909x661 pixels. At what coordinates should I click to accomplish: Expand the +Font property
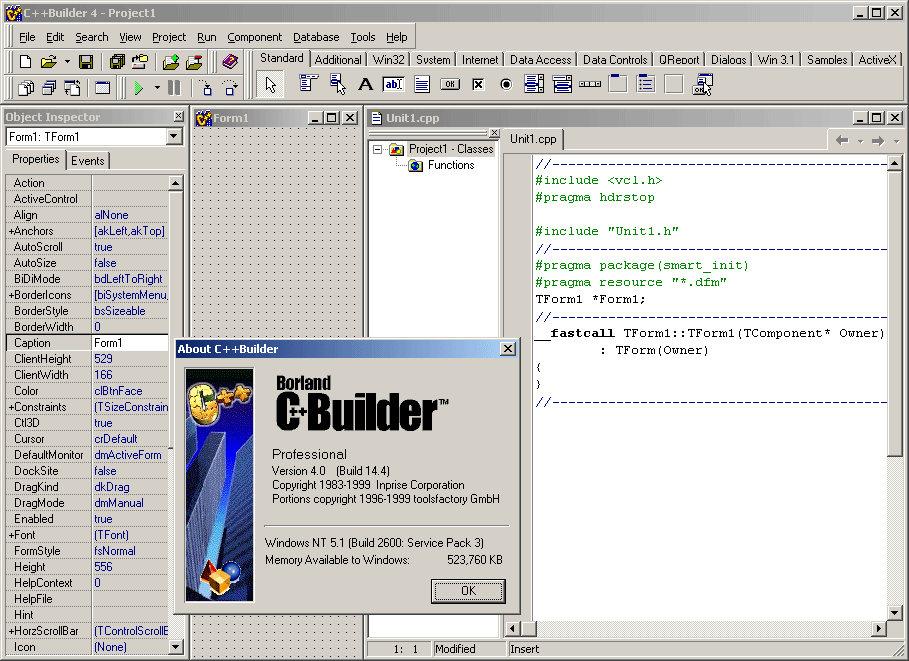pyautogui.click(x=10, y=535)
